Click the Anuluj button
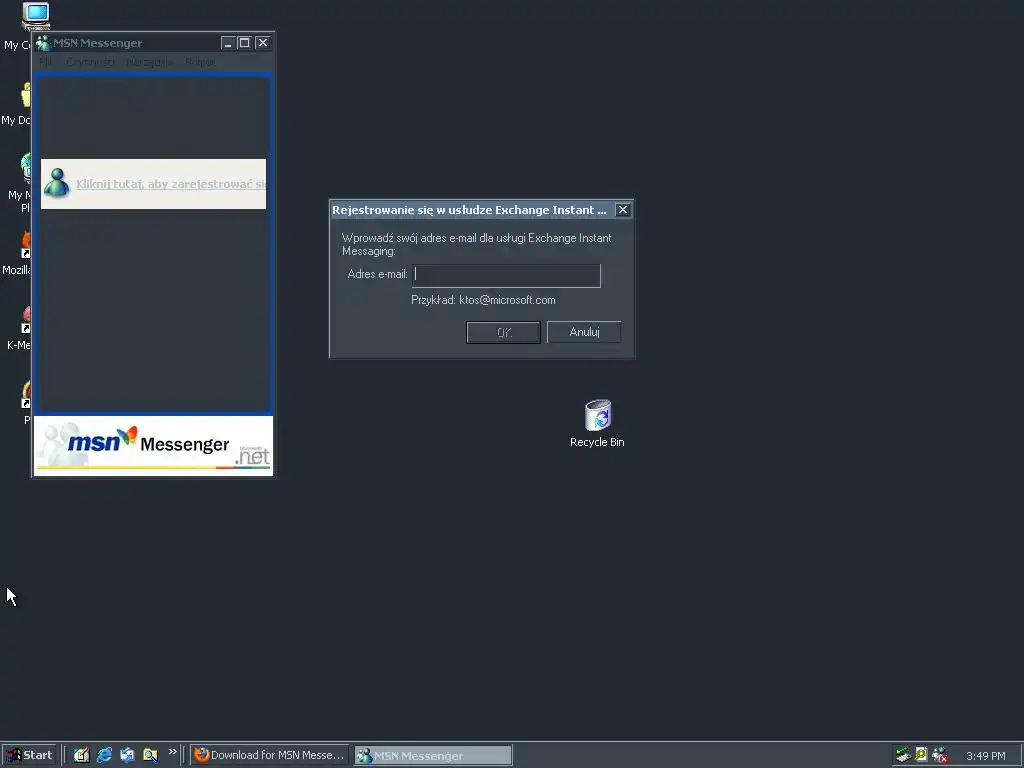The height and width of the screenshot is (768, 1024). 584,332
